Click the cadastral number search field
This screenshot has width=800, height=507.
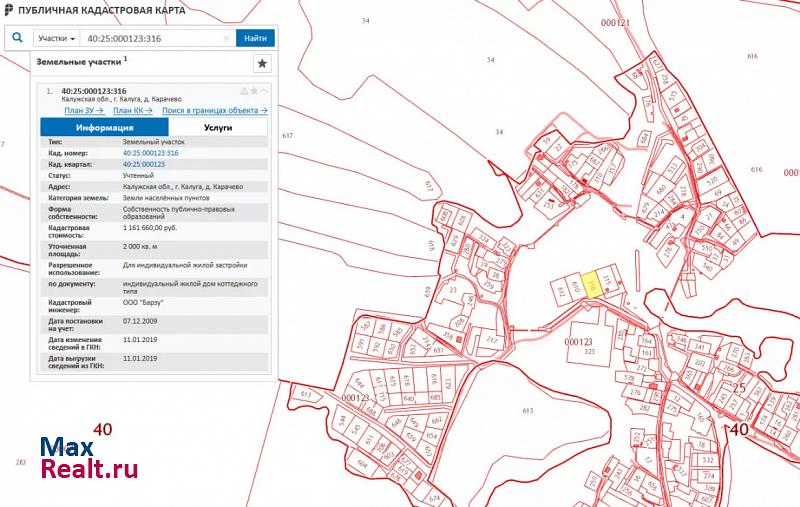150,39
